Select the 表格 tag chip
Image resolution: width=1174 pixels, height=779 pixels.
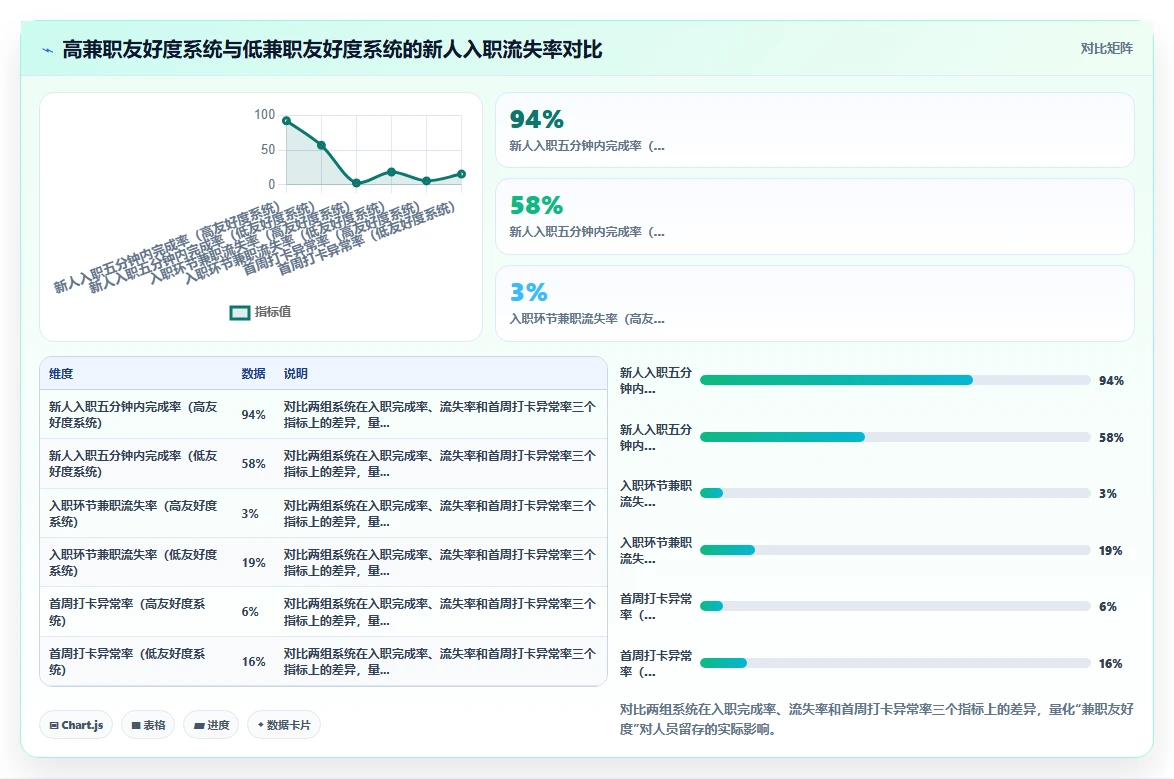(x=148, y=725)
